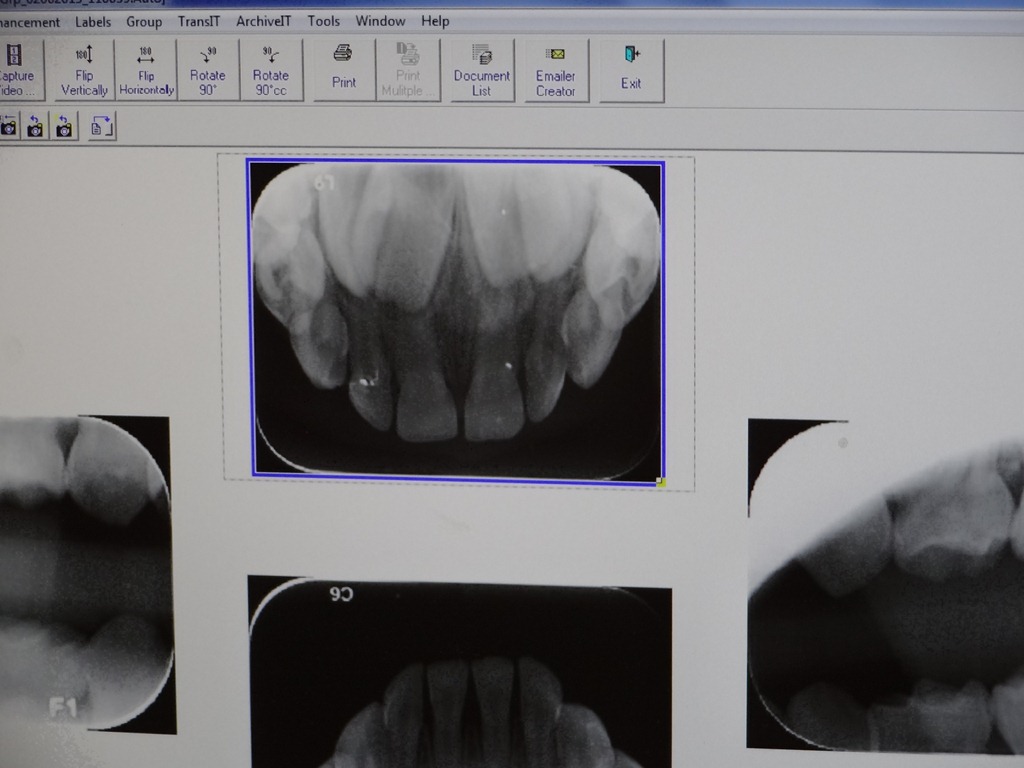1024x768 pixels.
Task: Flip the image horizontally
Action: pyautogui.click(x=146, y=70)
